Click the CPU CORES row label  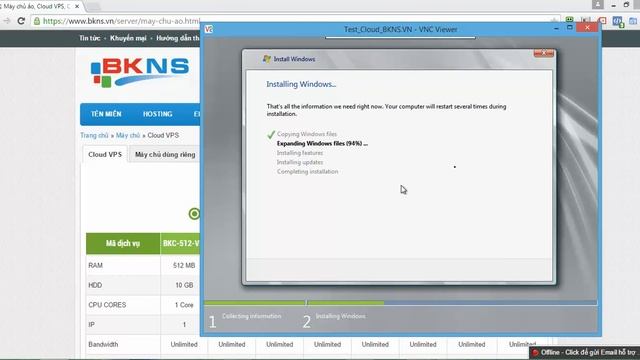click(107, 305)
